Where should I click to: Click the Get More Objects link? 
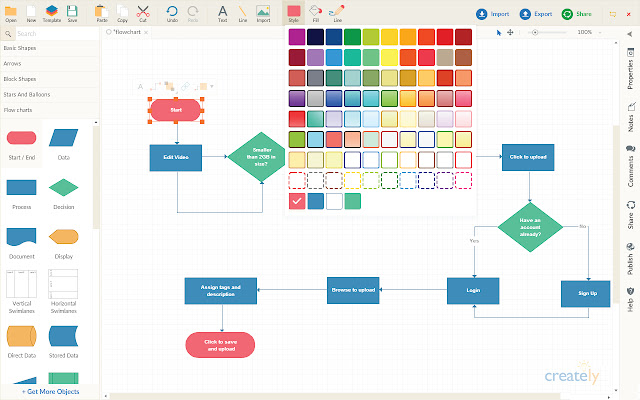point(50,392)
